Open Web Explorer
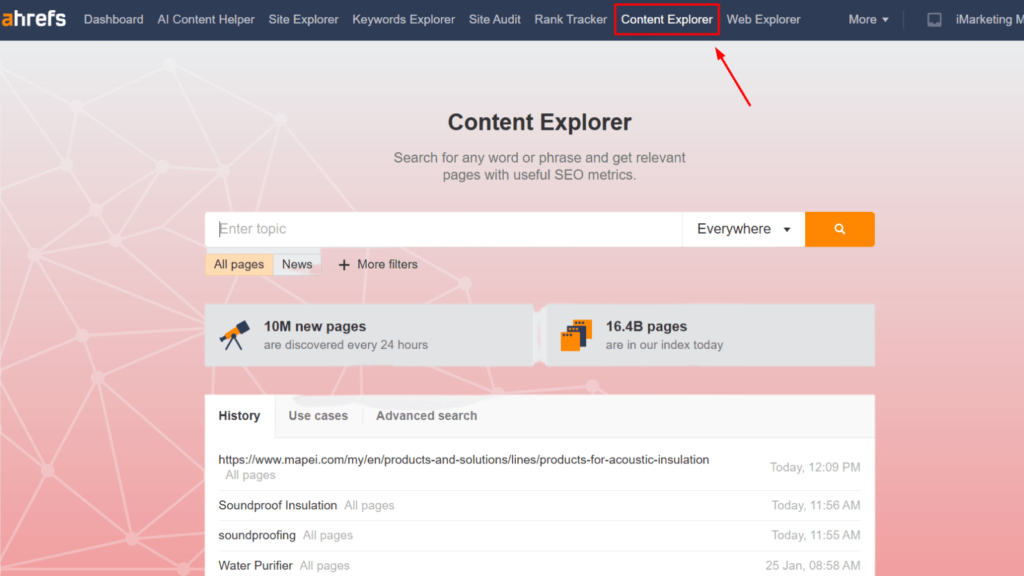The image size is (1024, 576). [763, 20]
